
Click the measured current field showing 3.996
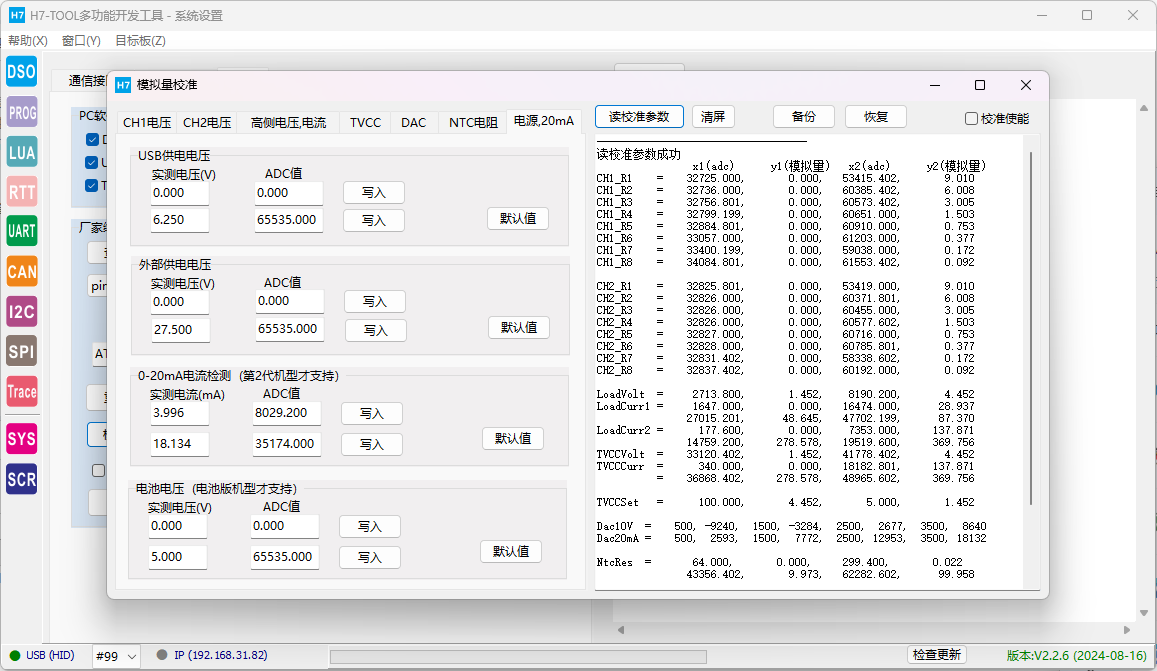[179, 413]
